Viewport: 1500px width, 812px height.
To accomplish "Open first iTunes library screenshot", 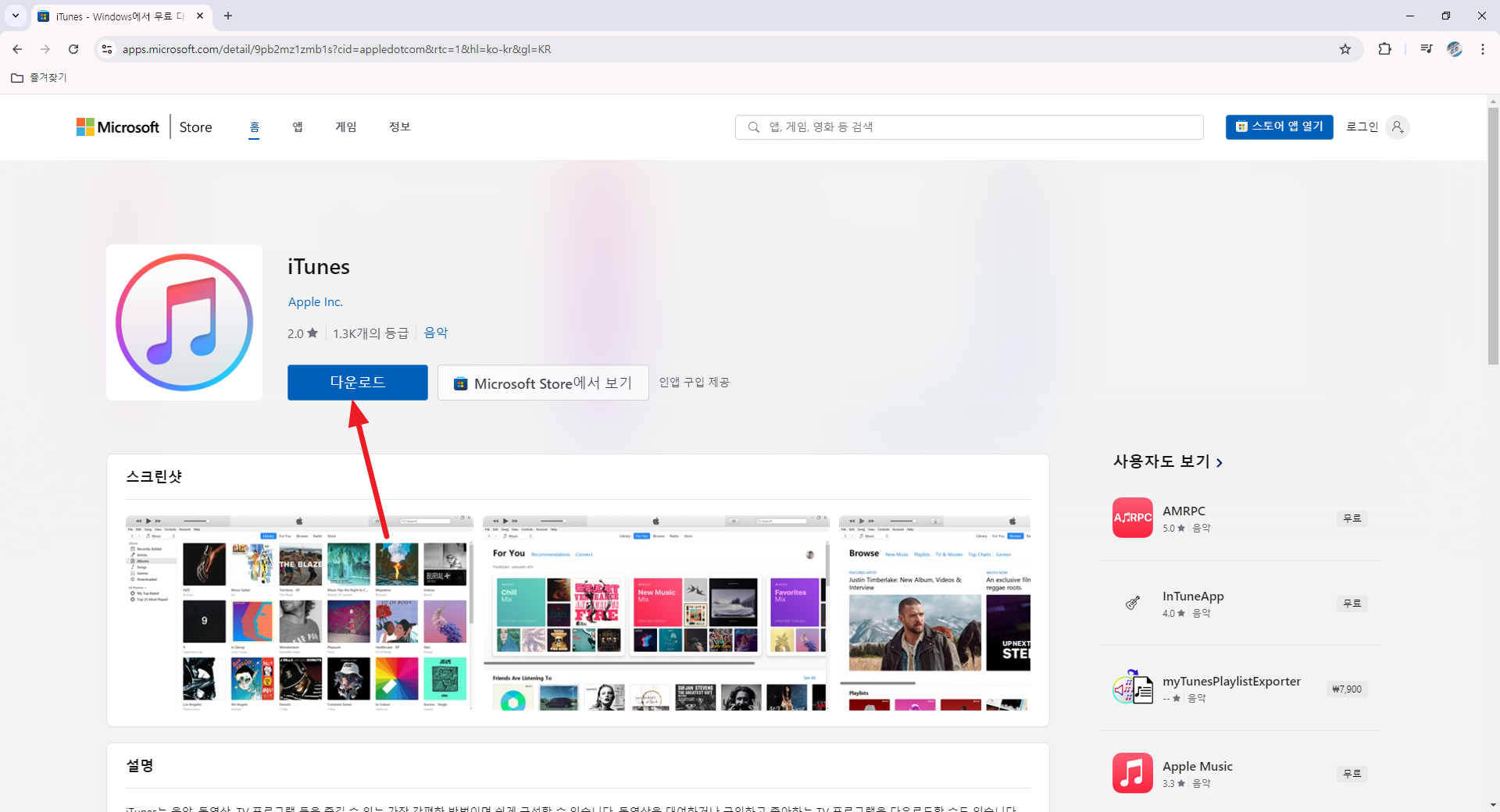I will tap(299, 613).
